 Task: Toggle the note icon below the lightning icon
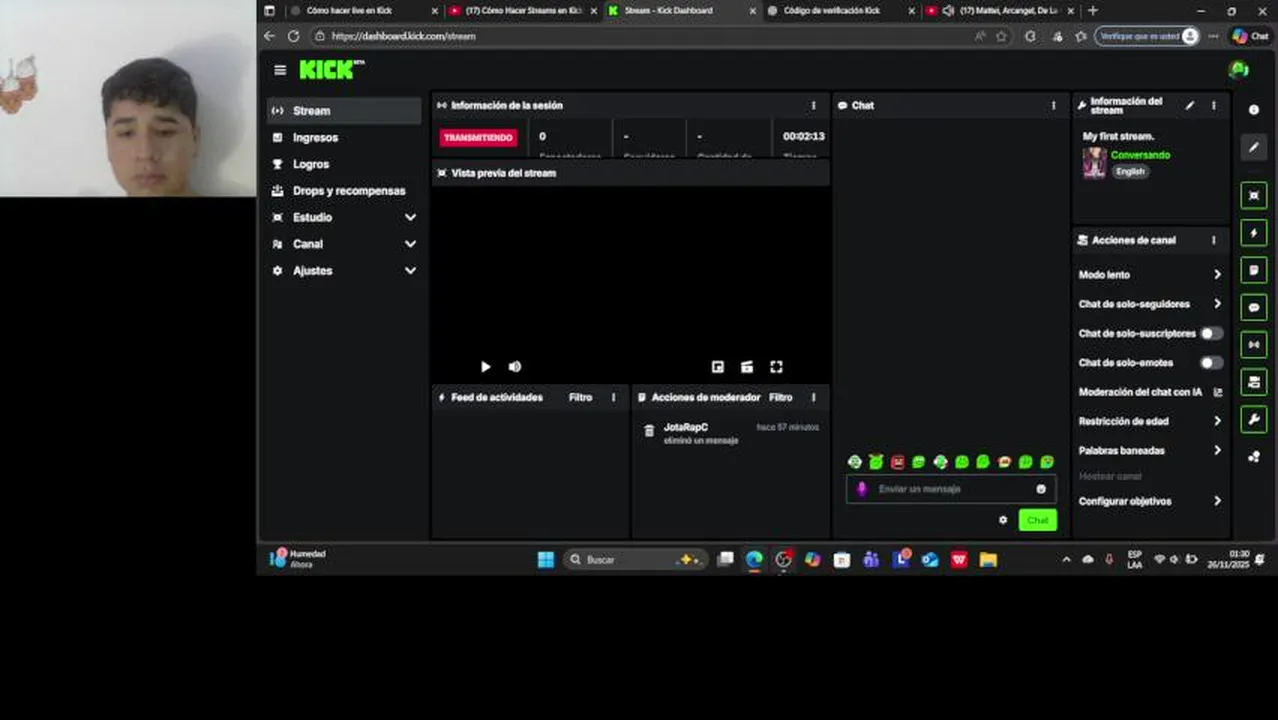(1254, 270)
